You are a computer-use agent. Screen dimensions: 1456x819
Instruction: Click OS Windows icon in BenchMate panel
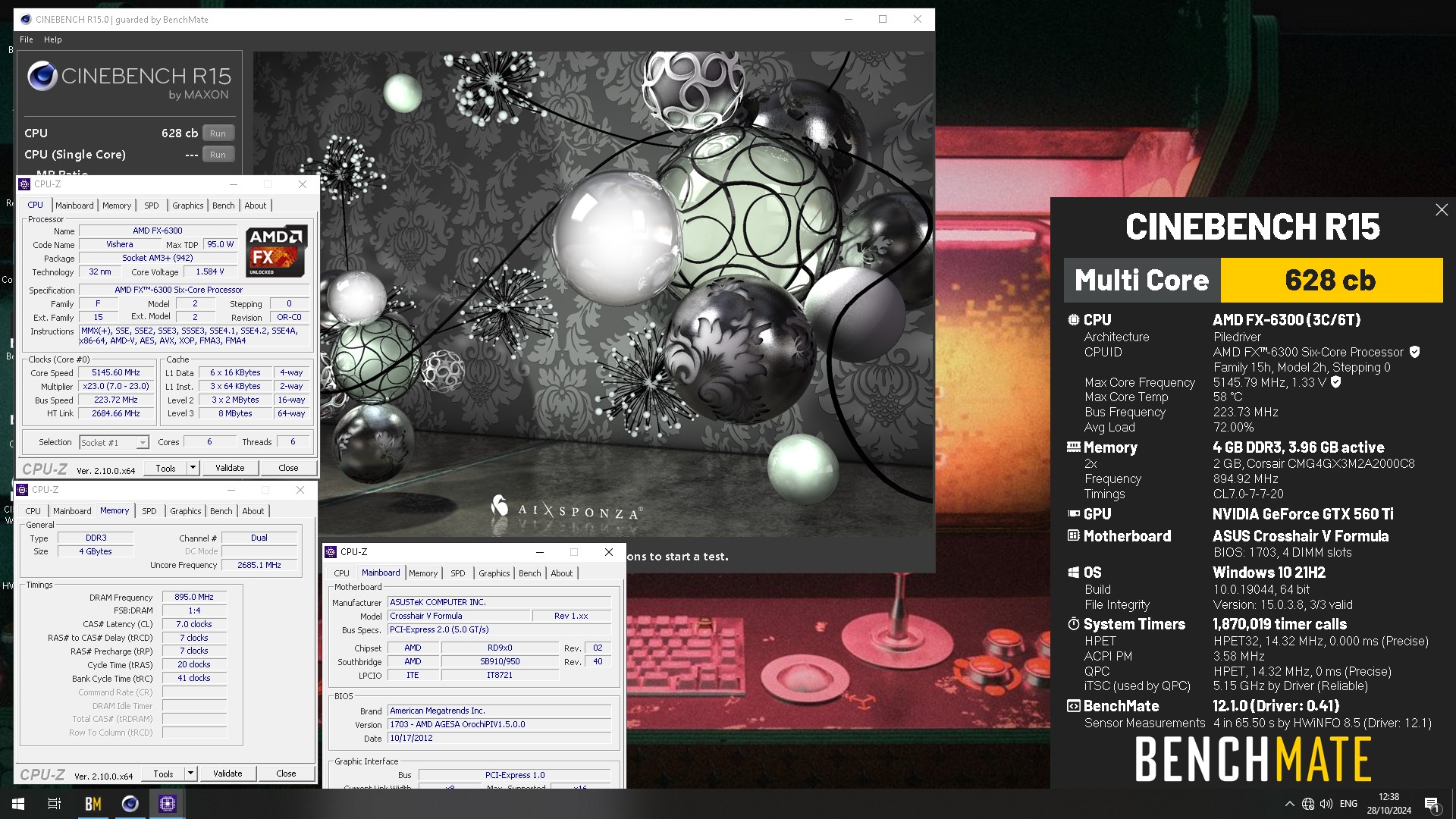(1074, 573)
